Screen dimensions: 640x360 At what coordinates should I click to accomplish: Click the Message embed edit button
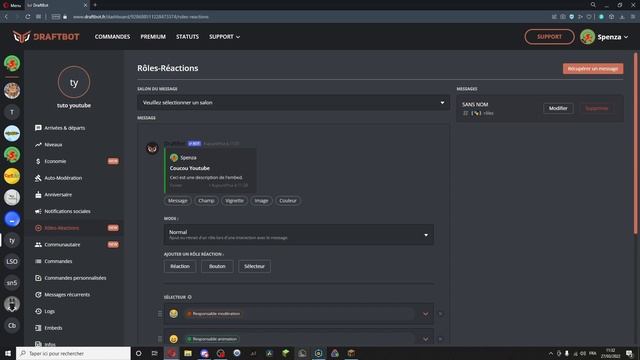coord(178,201)
